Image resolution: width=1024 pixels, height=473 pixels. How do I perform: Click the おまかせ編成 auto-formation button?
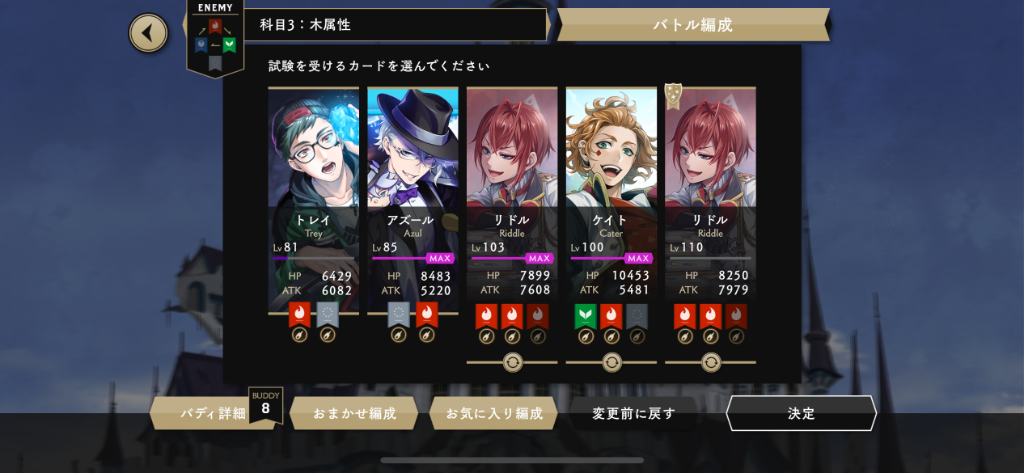click(354, 414)
